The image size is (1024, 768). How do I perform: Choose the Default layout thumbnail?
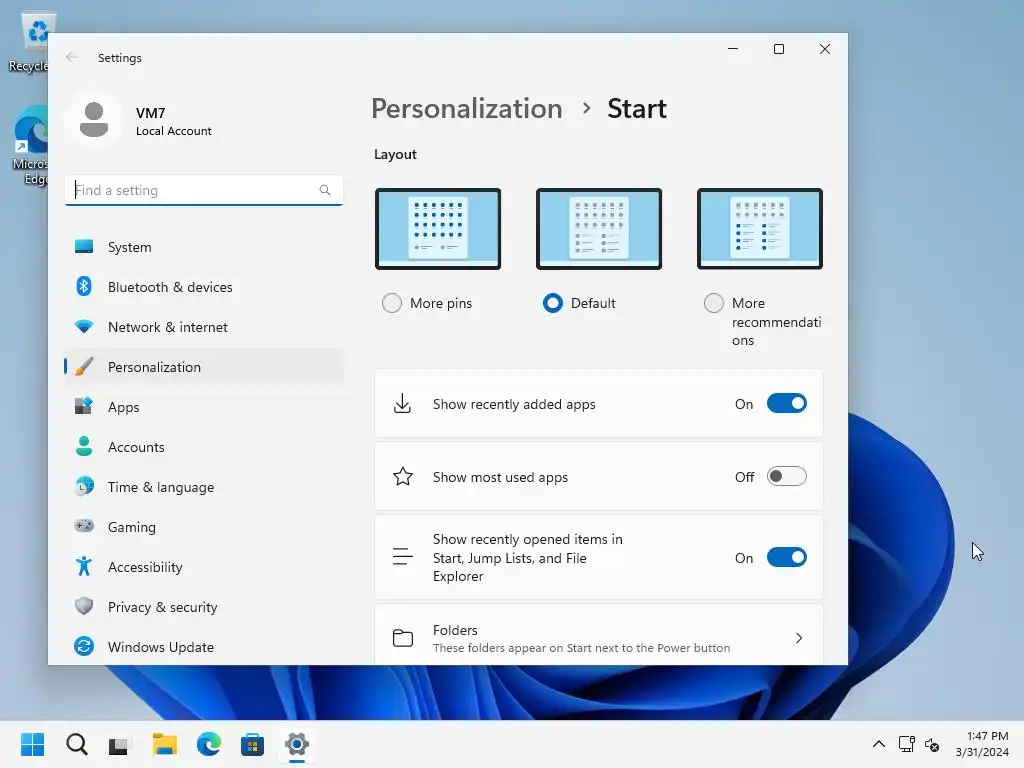pos(599,229)
